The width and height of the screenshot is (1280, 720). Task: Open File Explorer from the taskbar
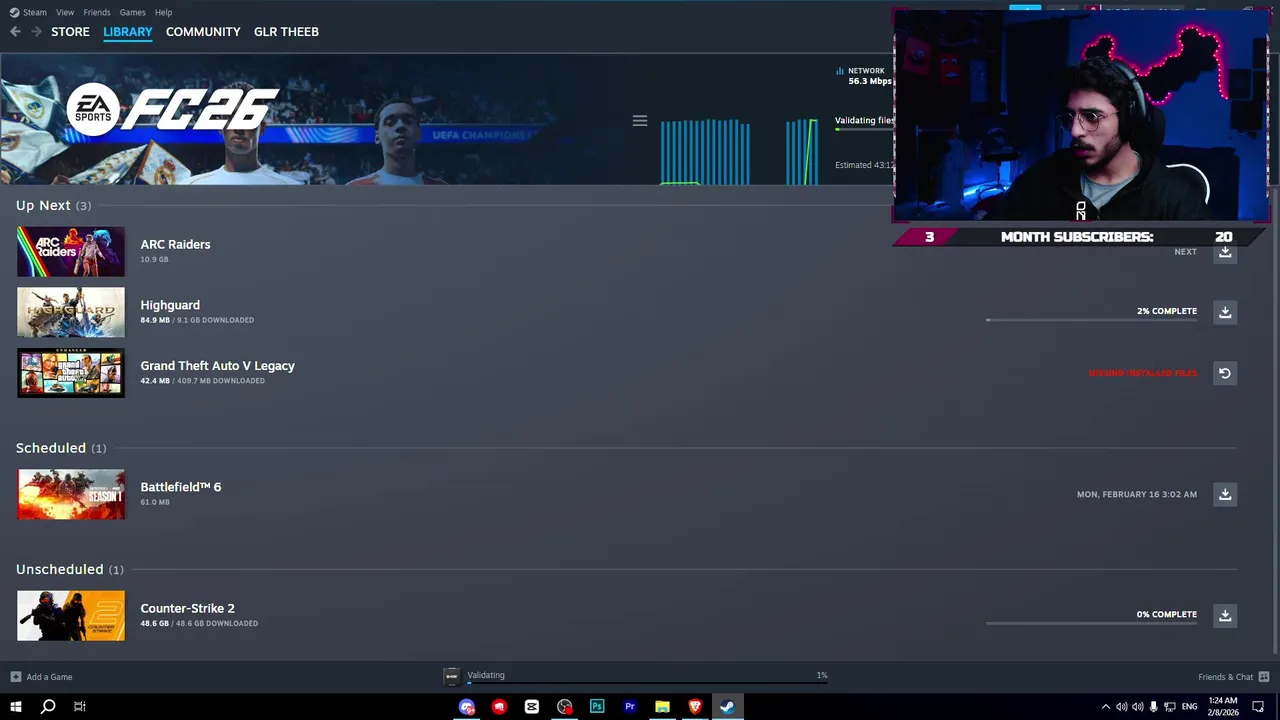[x=662, y=707]
